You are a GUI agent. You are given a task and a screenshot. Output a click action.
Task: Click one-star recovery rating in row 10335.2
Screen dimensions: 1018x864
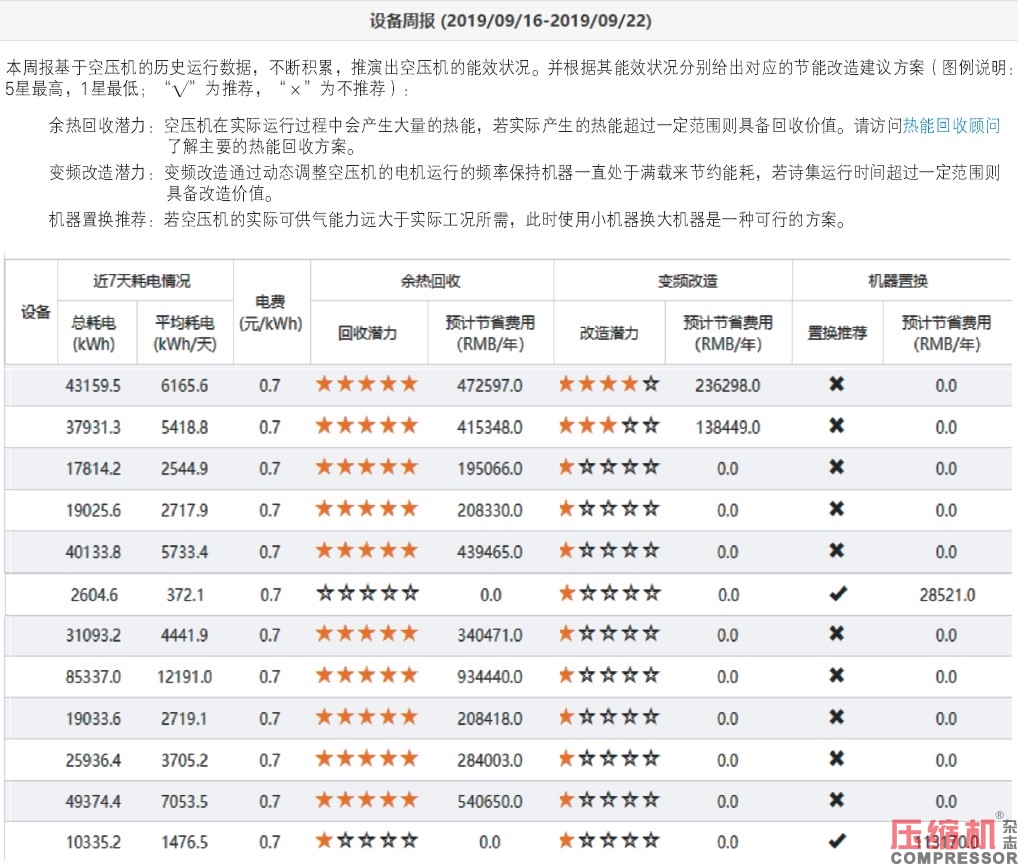(367, 841)
